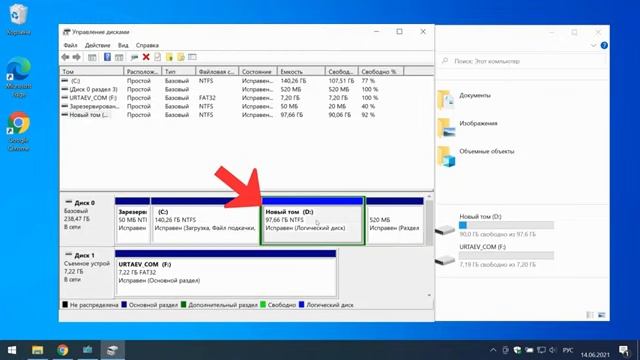
Task: Sort by the Емкость column header
Action: point(301,71)
